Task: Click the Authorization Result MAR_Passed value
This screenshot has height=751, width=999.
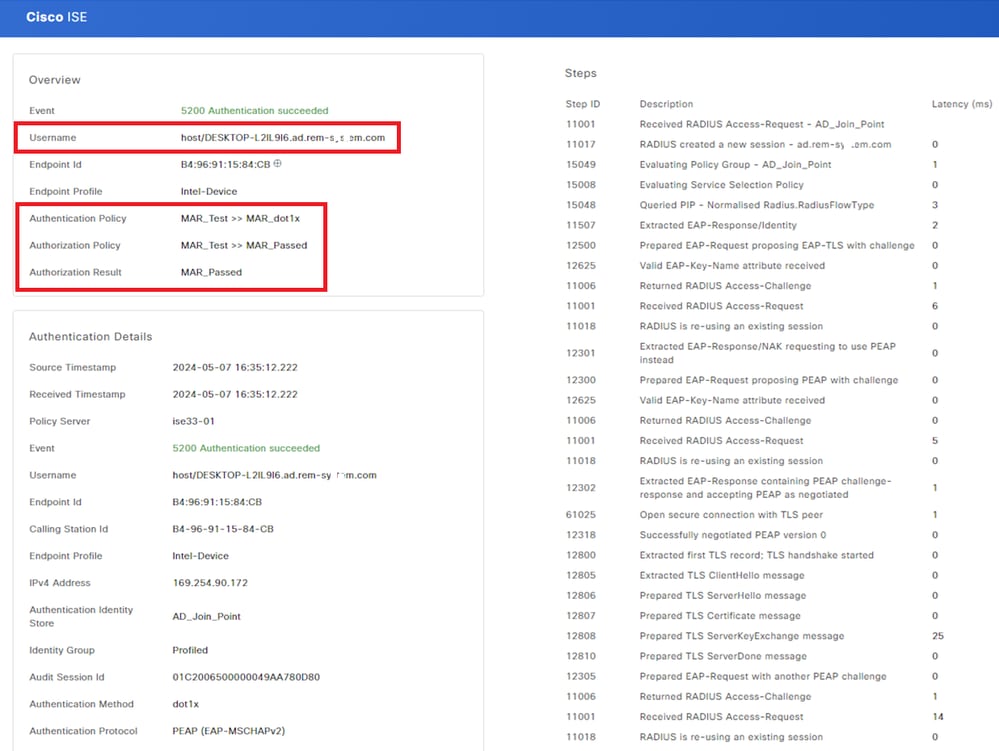Action: click(211, 272)
